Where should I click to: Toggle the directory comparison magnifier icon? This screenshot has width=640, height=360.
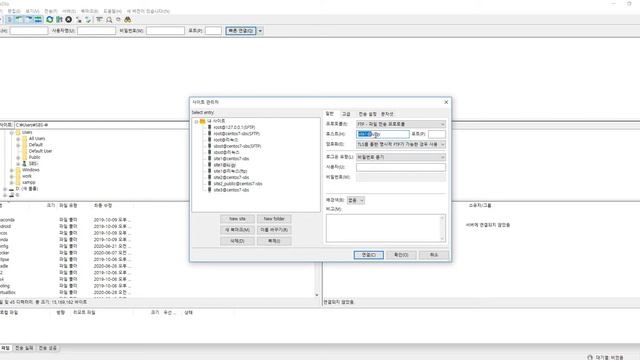109,20
